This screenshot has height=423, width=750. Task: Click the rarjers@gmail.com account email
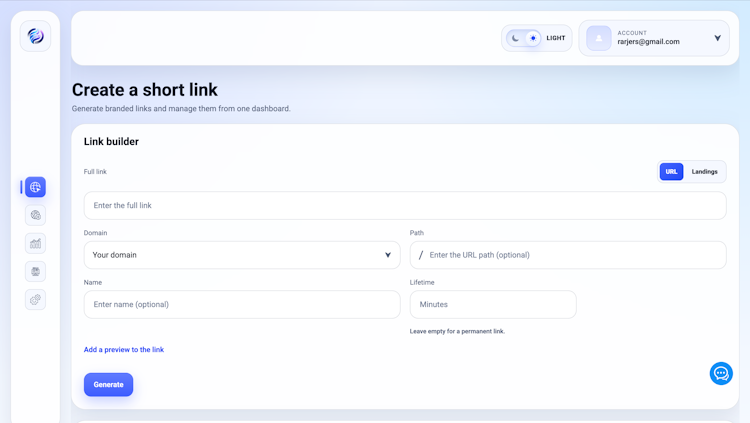point(648,42)
